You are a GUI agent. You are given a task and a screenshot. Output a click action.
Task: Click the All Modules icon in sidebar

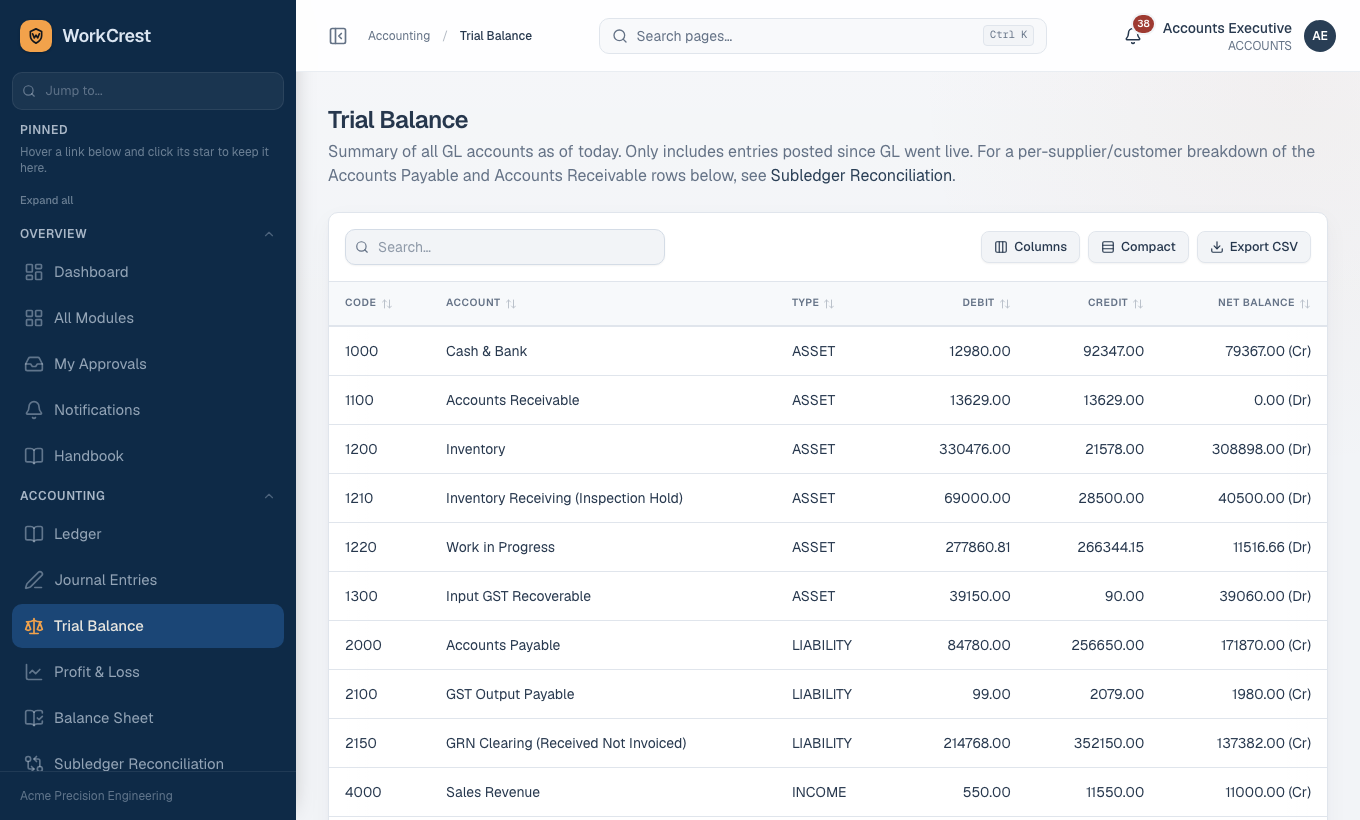[x=34, y=318]
